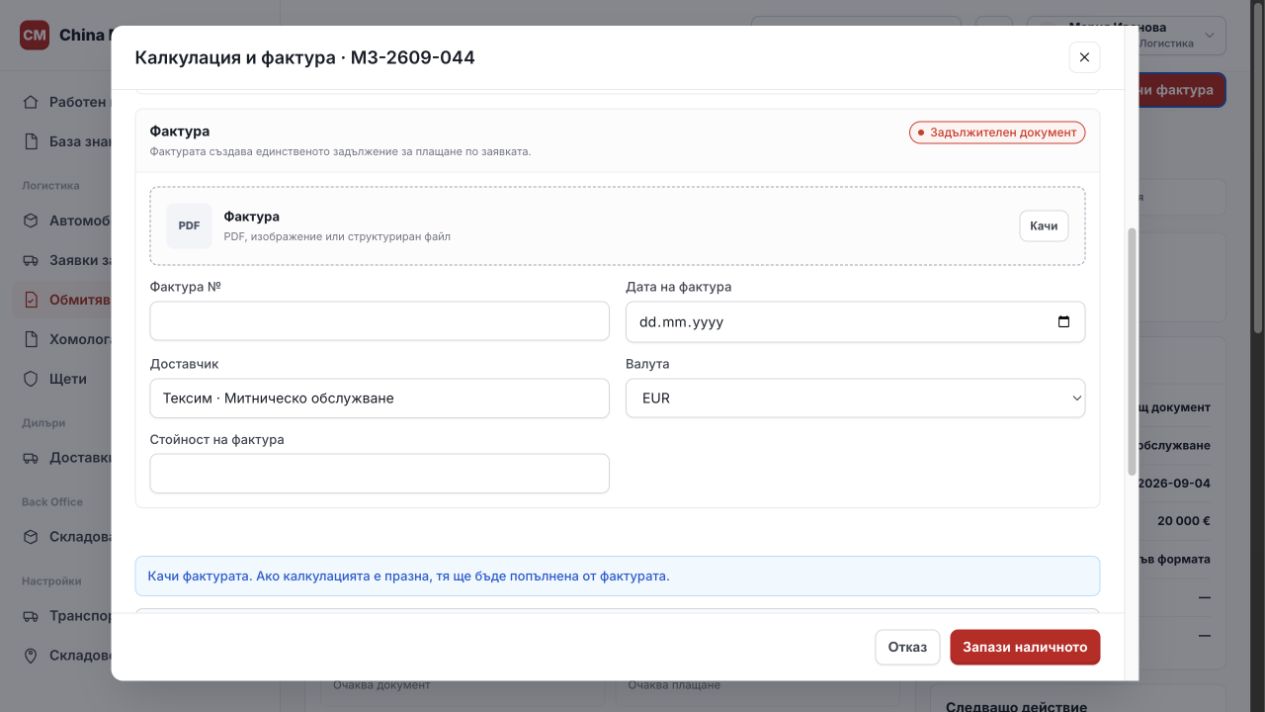Image resolution: width=1265 pixels, height=712 pixels.
Task: Open the Обмитяване sidebar menu item
Action: click(64, 300)
